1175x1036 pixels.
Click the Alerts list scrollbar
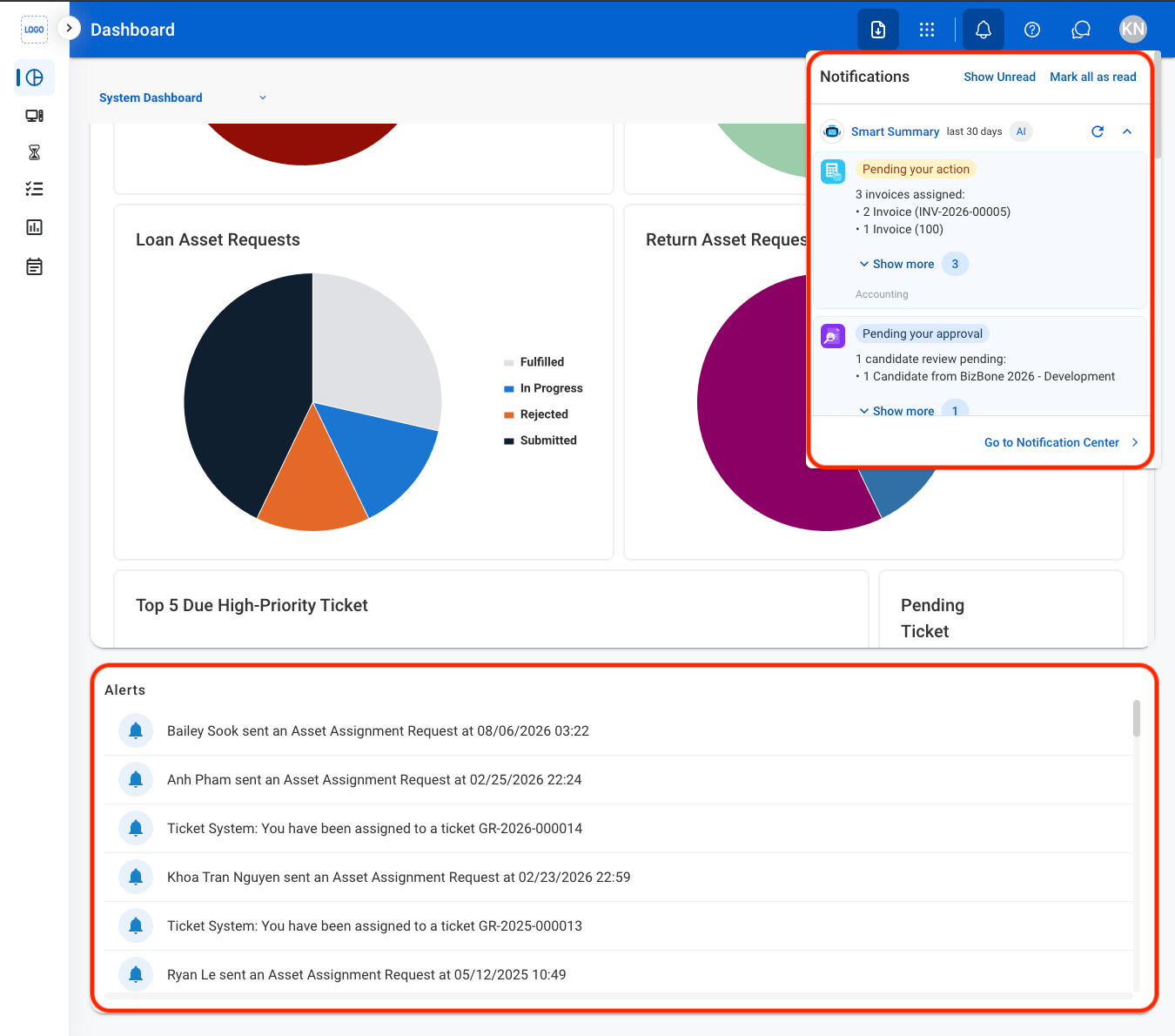[1137, 718]
